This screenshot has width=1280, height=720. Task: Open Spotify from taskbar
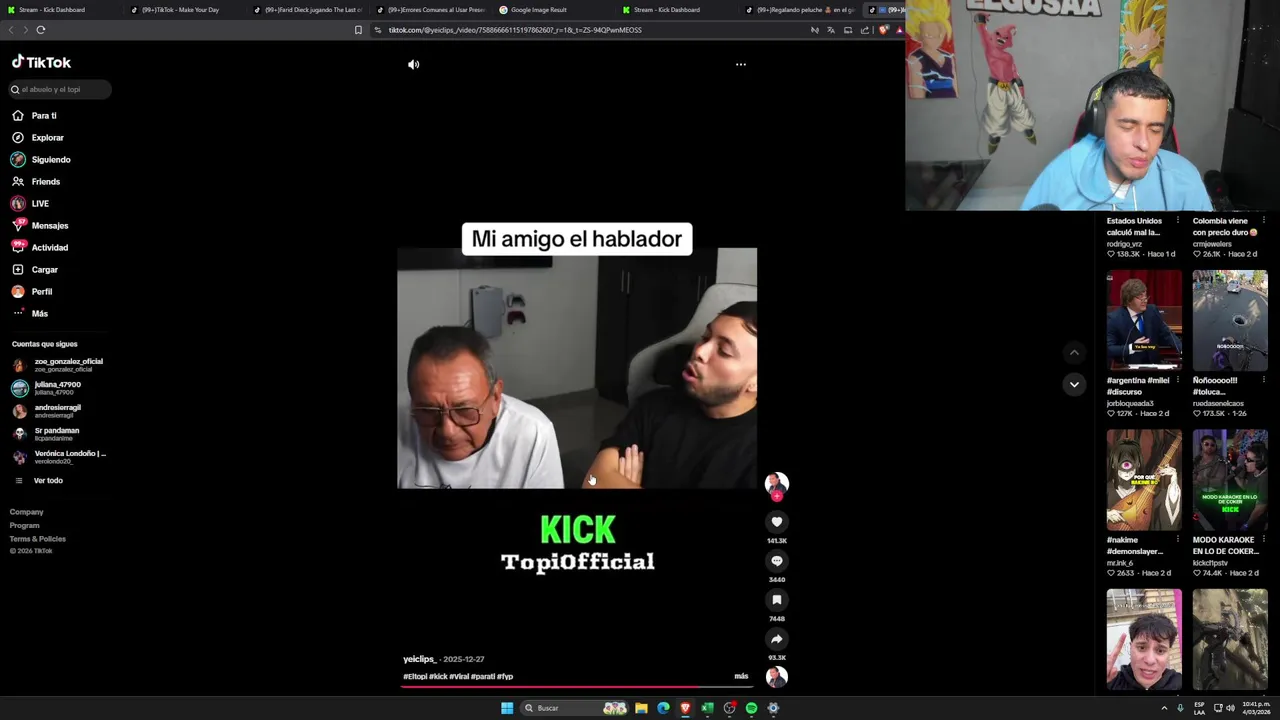751,708
